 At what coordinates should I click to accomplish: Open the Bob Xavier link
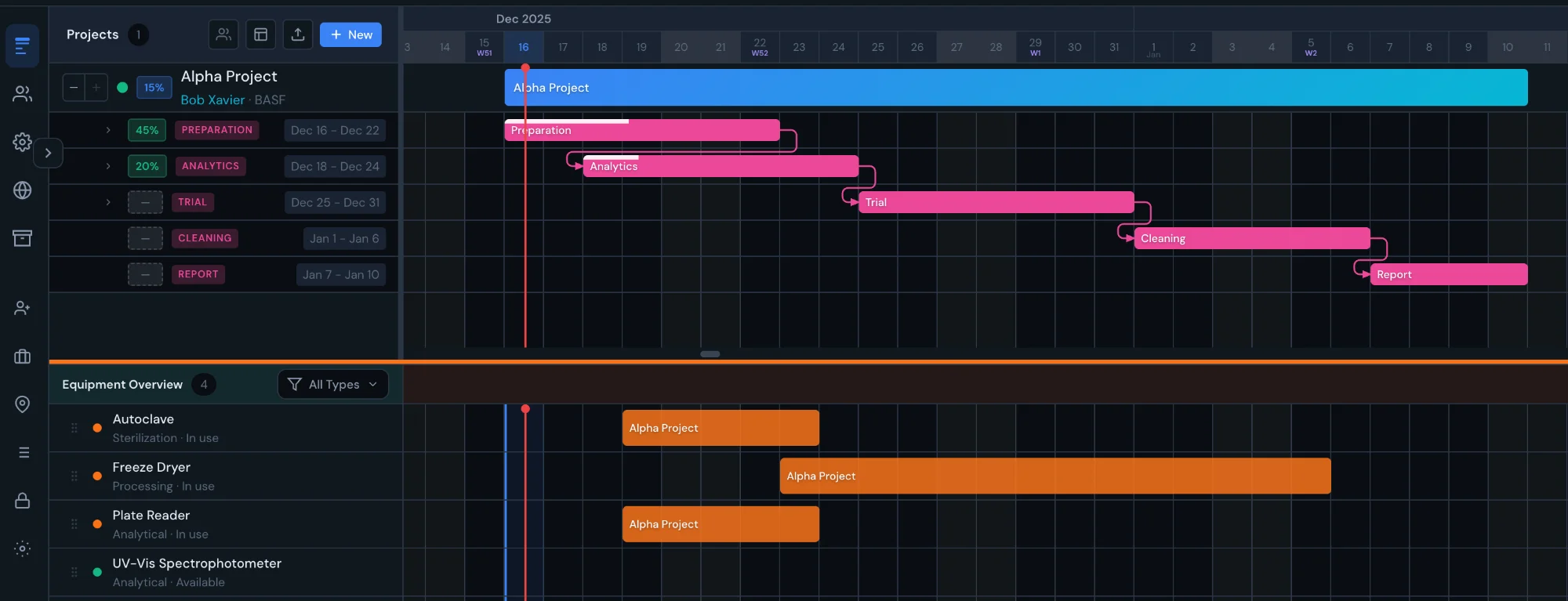[x=212, y=100]
